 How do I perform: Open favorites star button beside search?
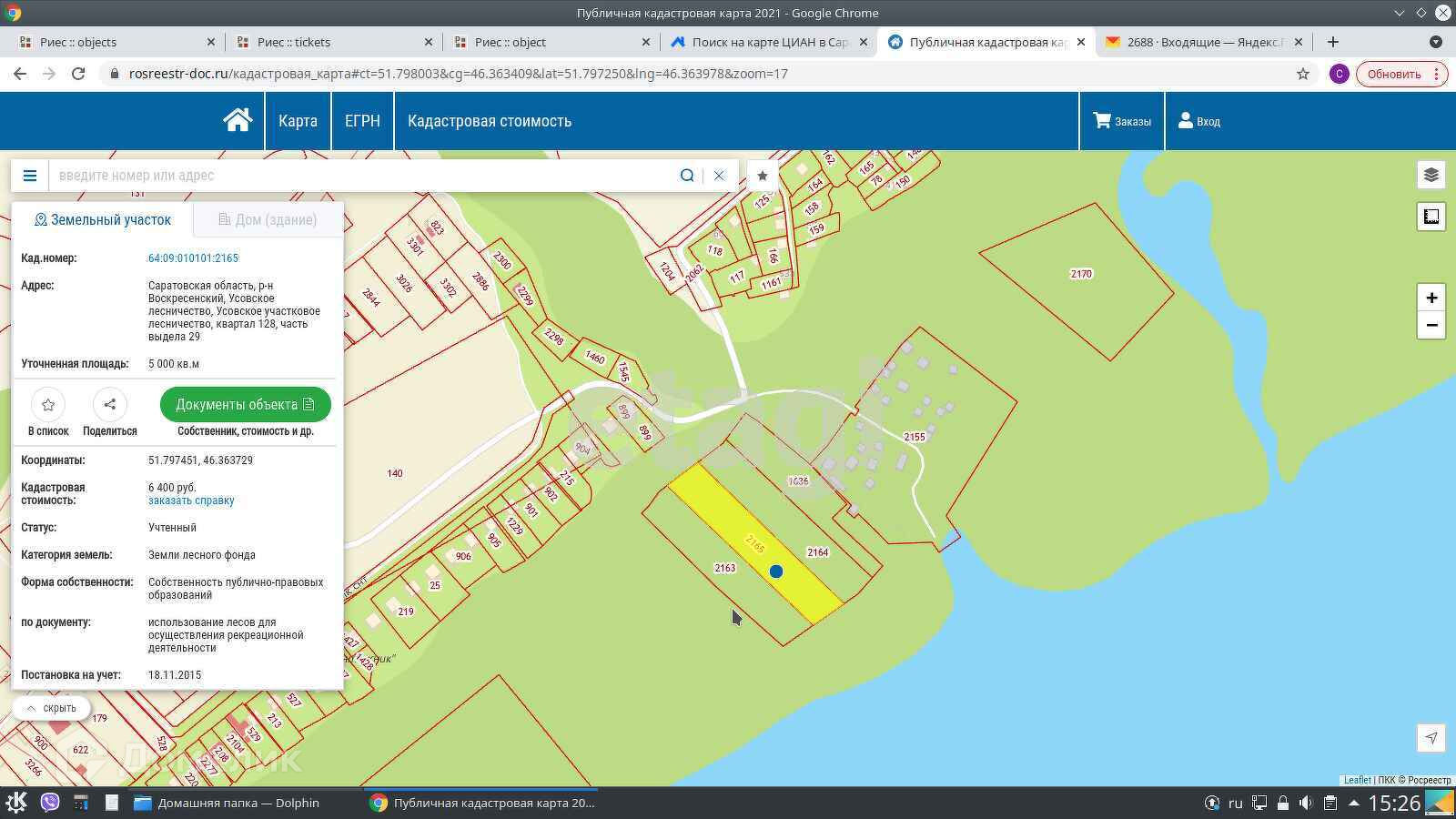click(x=763, y=176)
